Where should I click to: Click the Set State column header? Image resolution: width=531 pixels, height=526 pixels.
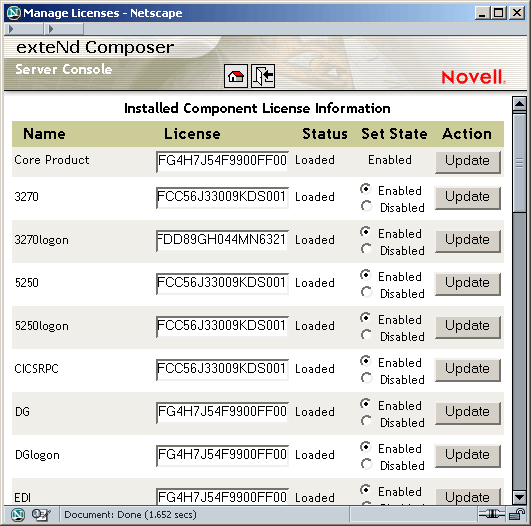[394, 134]
